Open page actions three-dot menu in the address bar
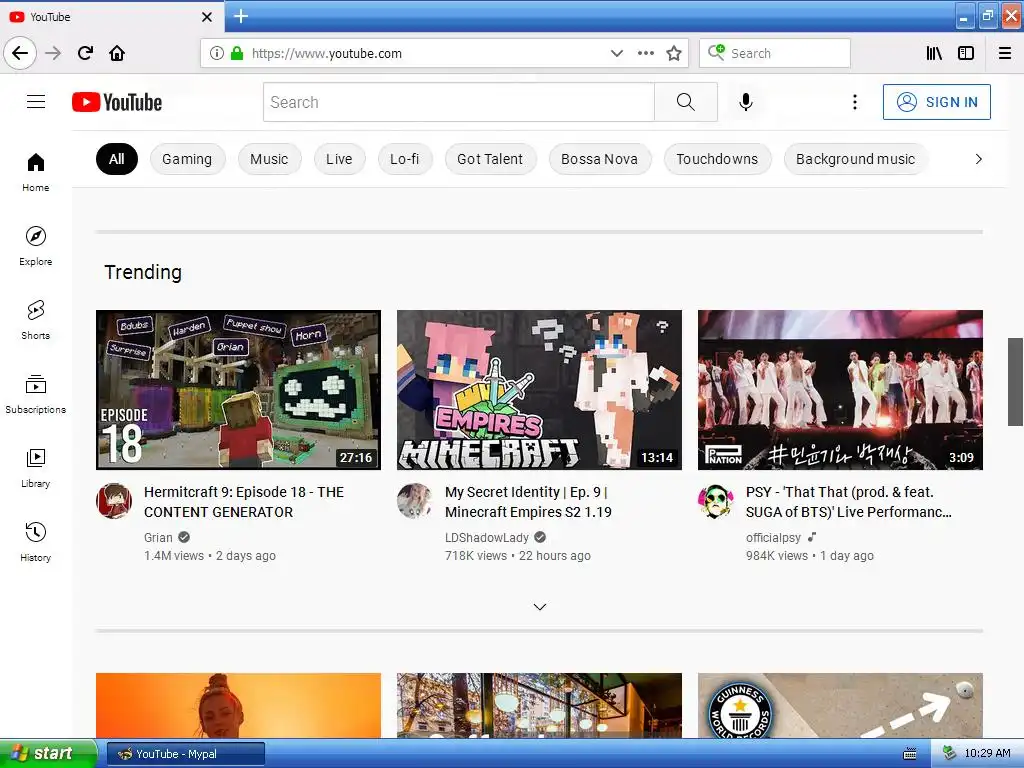The width and height of the screenshot is (1024, 768). [x=645, y=53]
